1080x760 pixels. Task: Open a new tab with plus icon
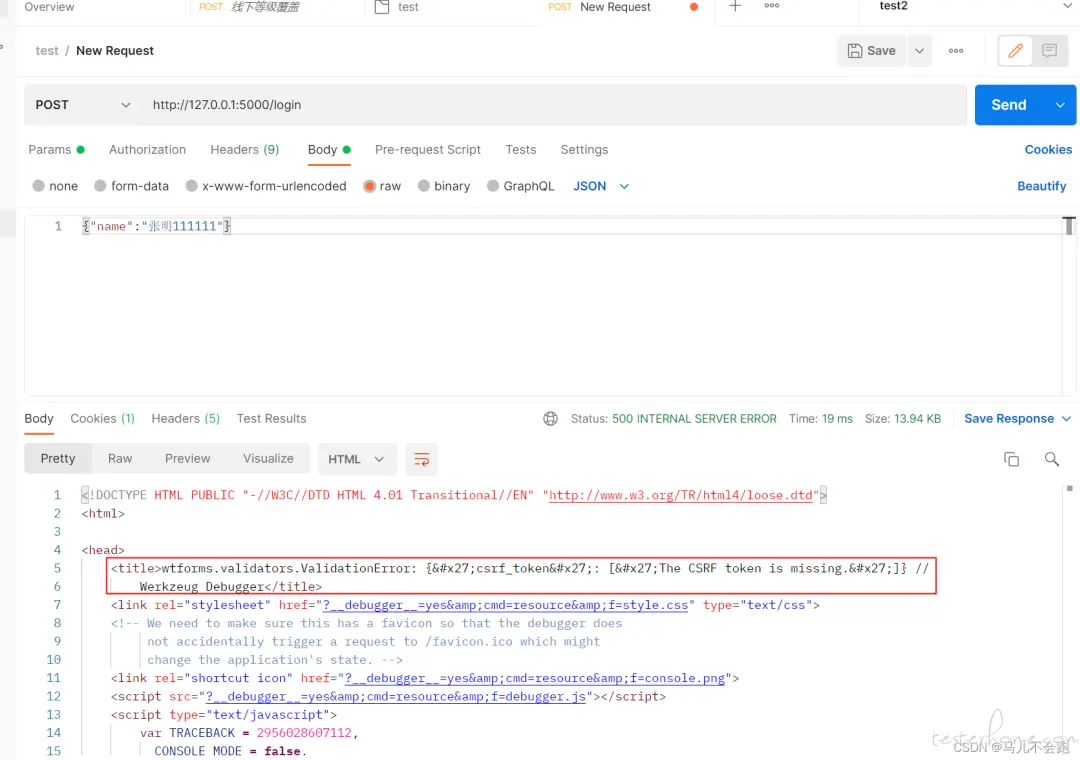735,7
